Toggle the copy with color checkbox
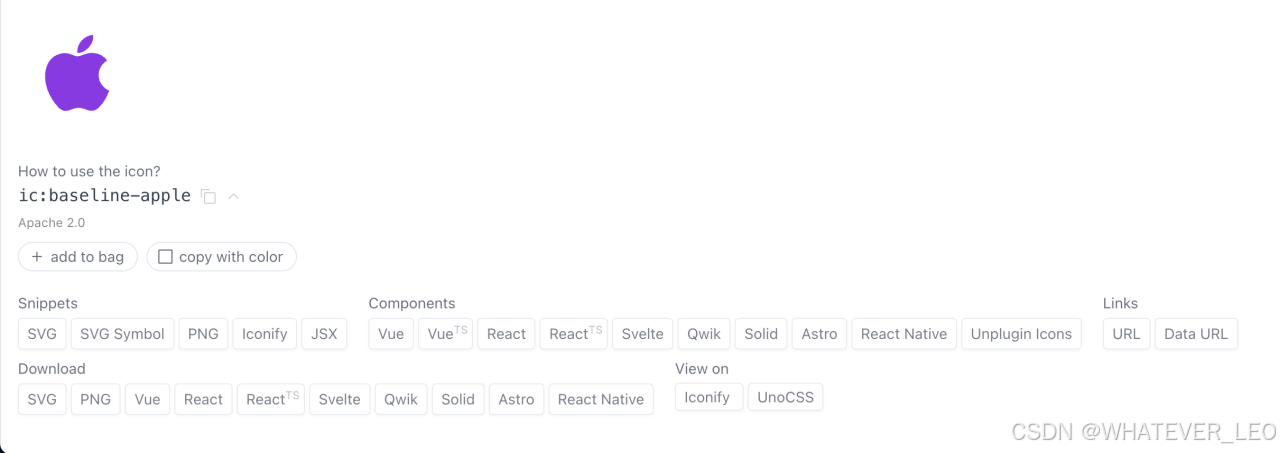Screen dimensions: 1280x453 coord(166,257)
